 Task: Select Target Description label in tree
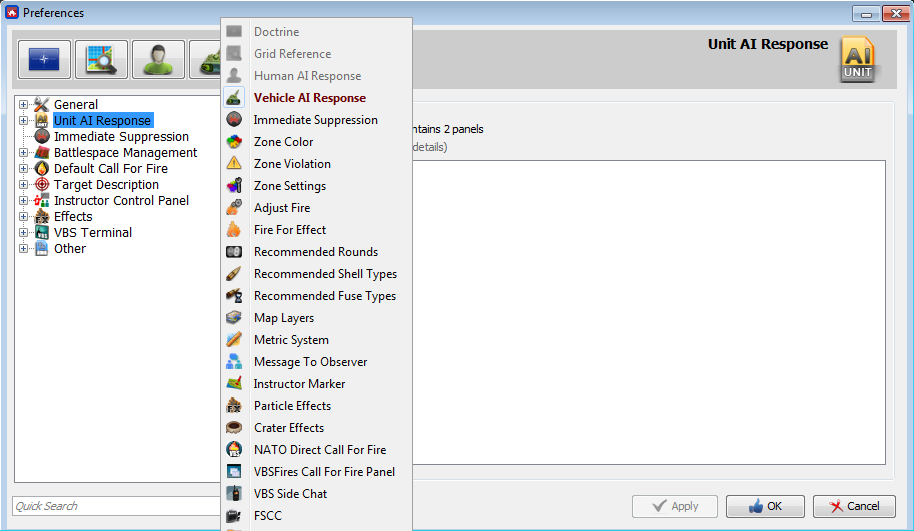click(106, 184)
